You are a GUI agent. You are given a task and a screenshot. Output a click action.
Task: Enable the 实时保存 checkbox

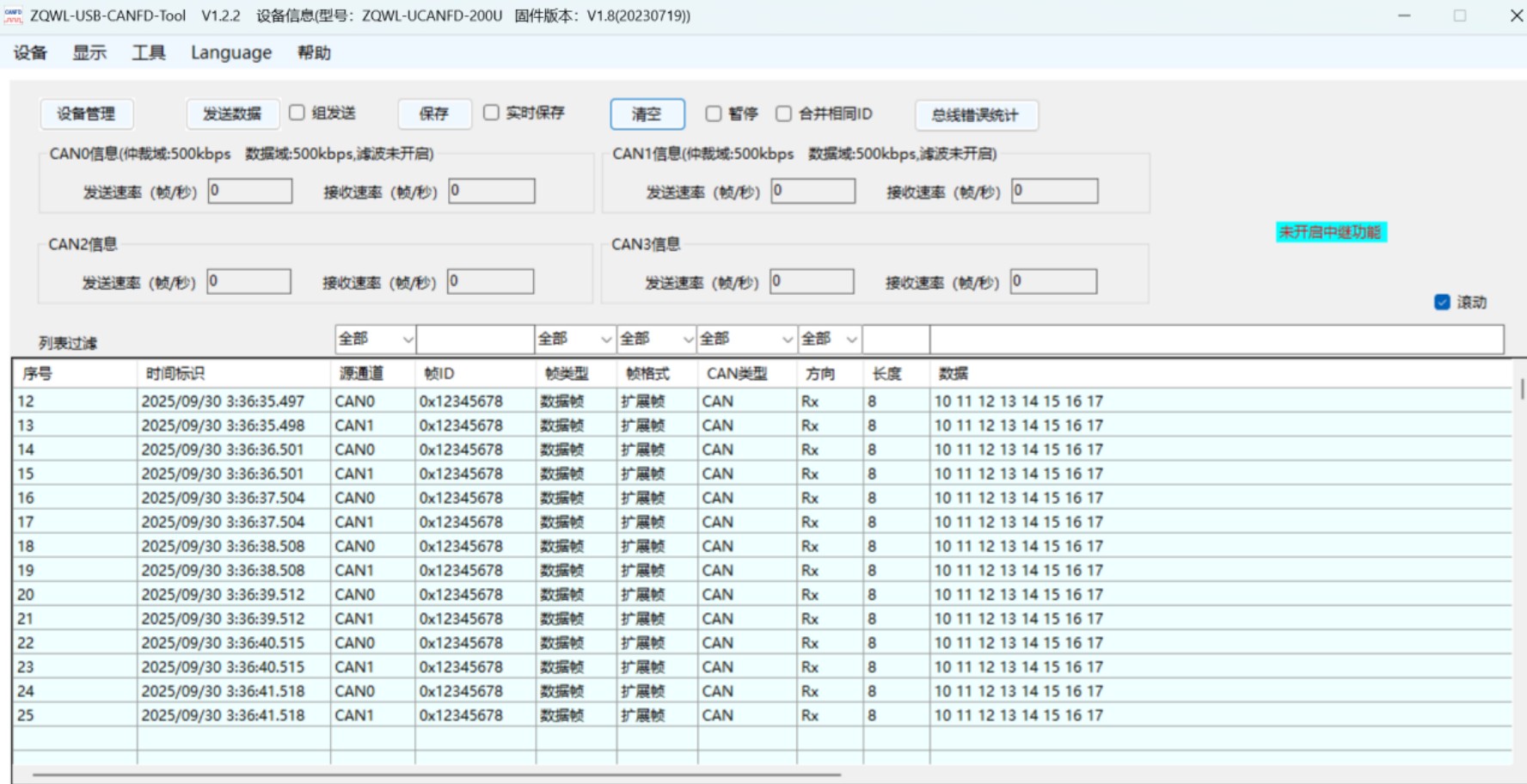(x=491, y=113)
